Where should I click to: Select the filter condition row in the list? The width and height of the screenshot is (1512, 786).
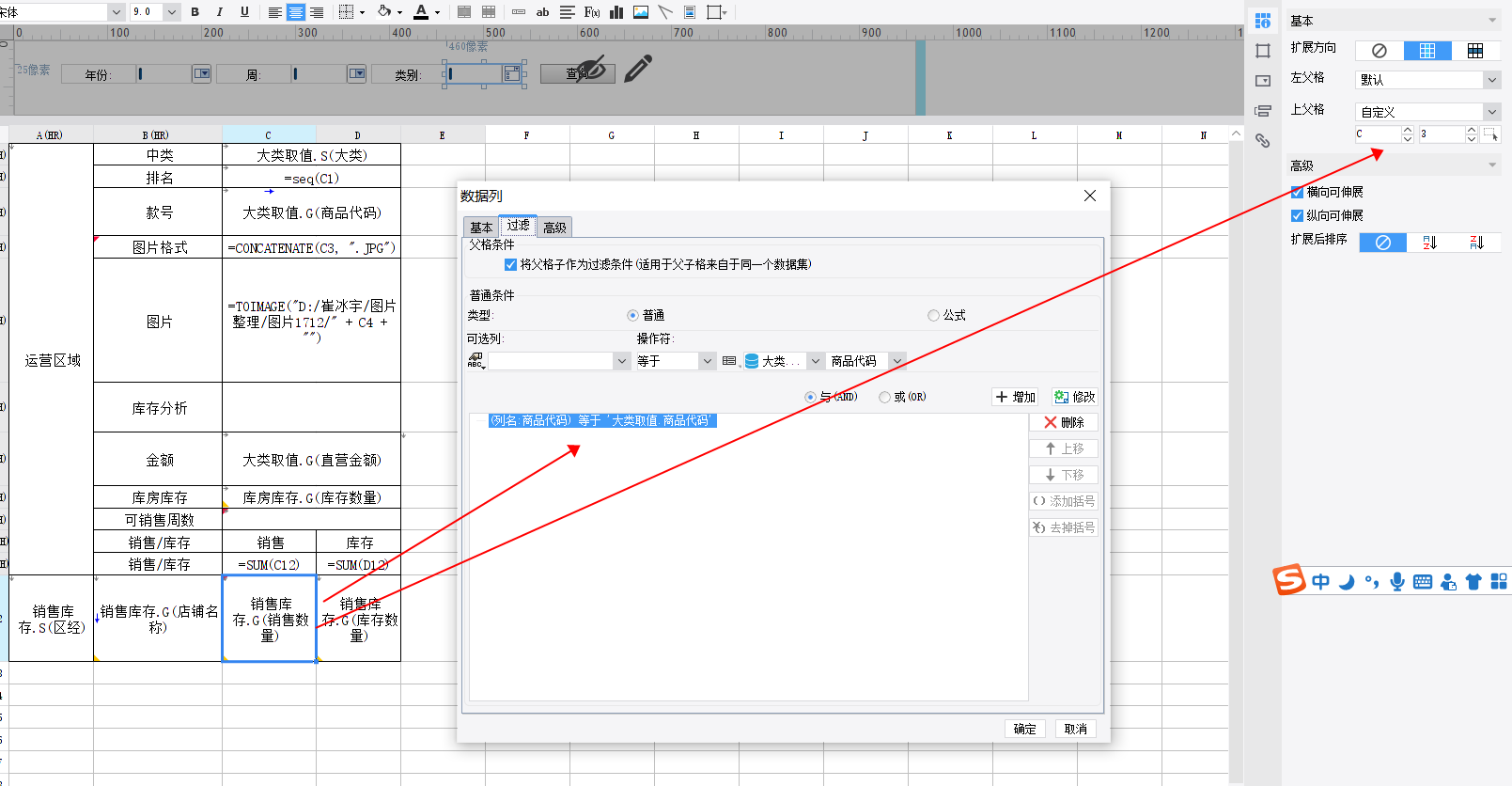pos(602,421)
